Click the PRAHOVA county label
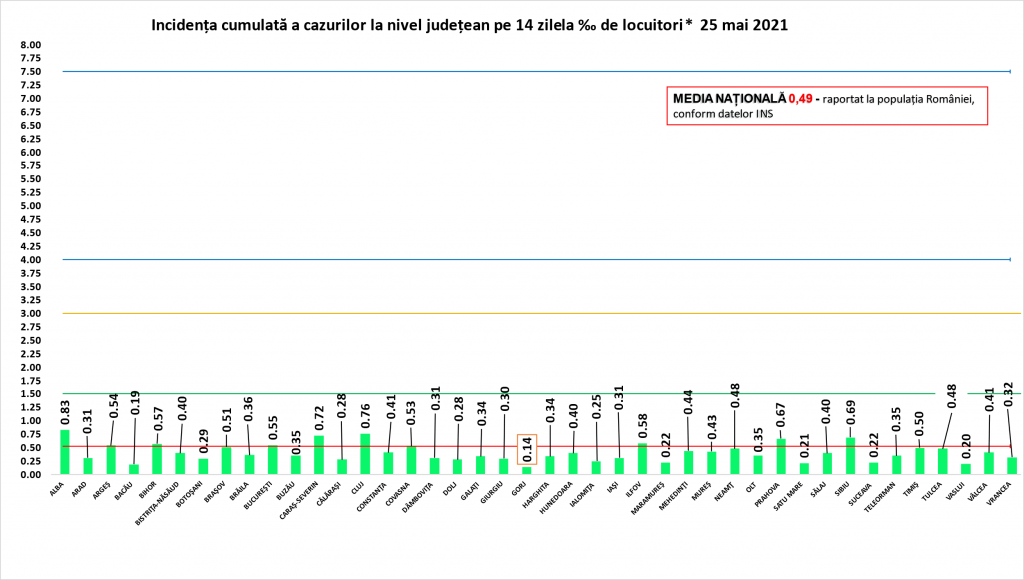The height and width of the screenshot is (580, 1024). coord(767,494)
